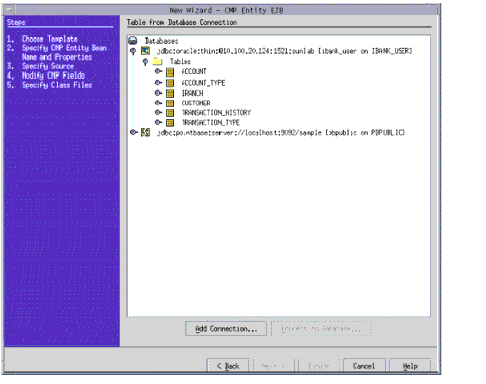Open the window menu icon in title bar
This screenshot has width=486, height=384.
point(9,10)
